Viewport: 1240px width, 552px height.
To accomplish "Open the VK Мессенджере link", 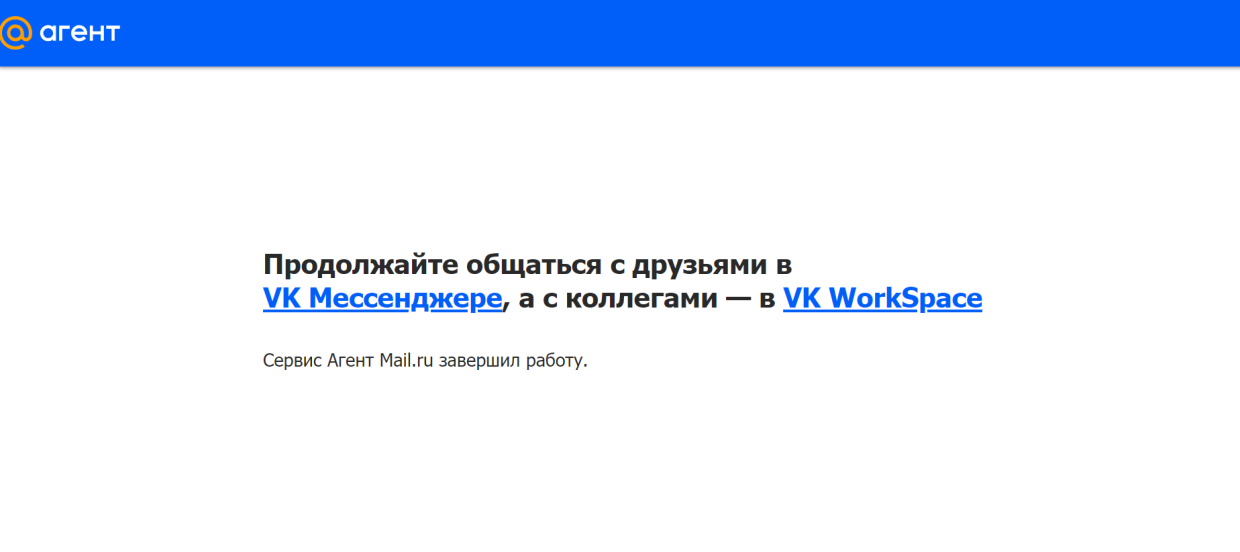I will (x=382, y=298).
